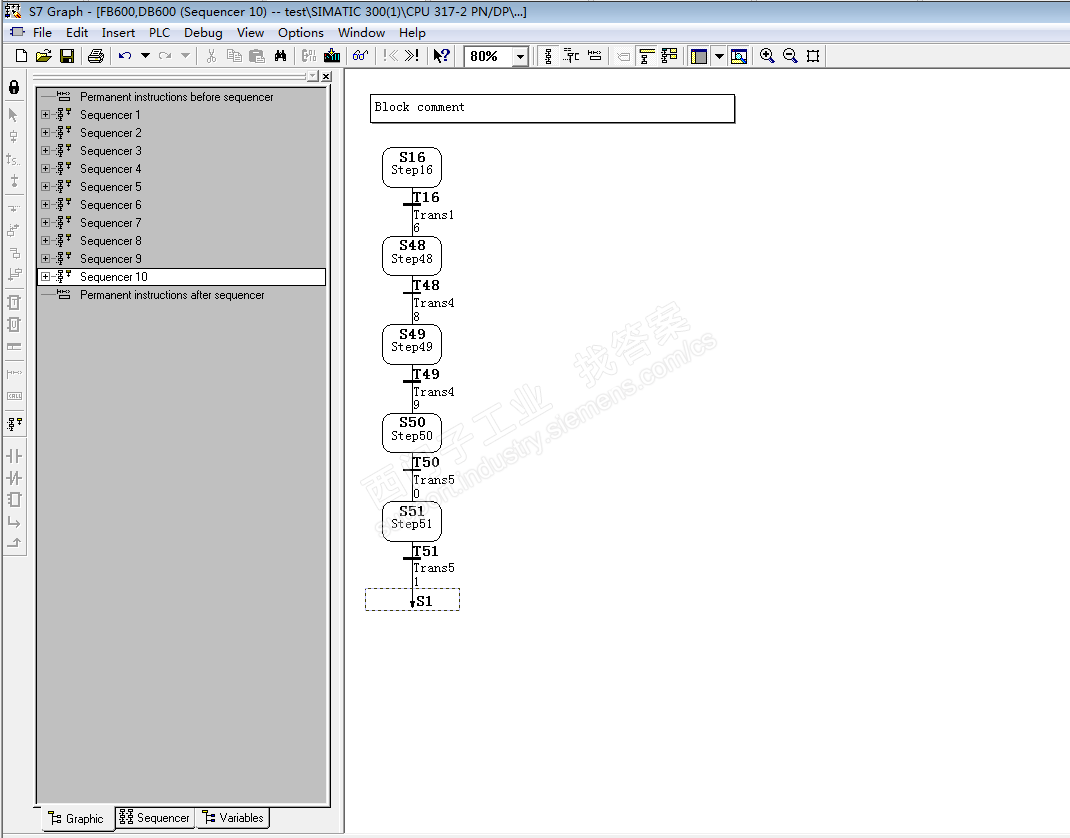Select transition T16 label

(426, 197)
